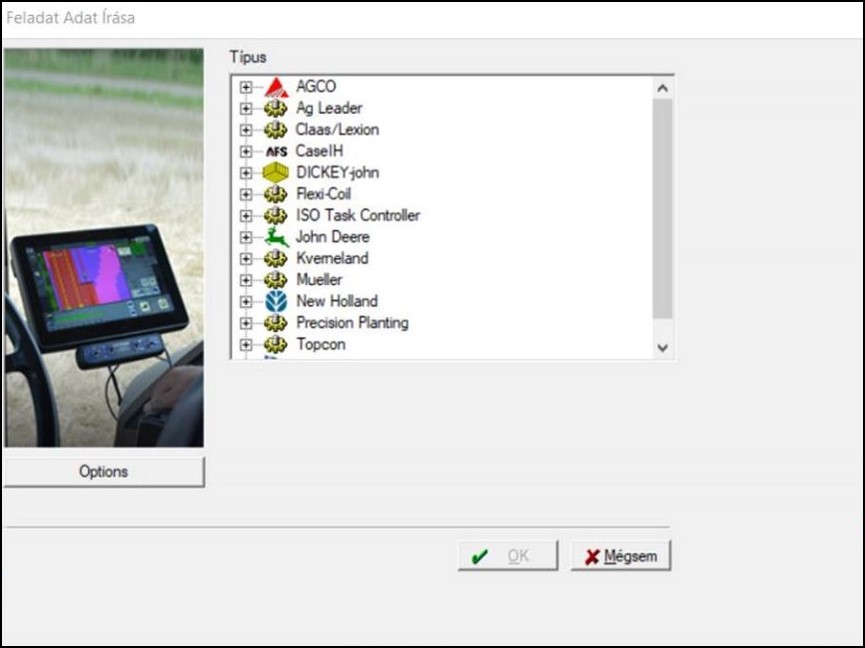Expand the ISO Task Controller node
This screenshot has height=648, width=865.
(x=246, y=216)
